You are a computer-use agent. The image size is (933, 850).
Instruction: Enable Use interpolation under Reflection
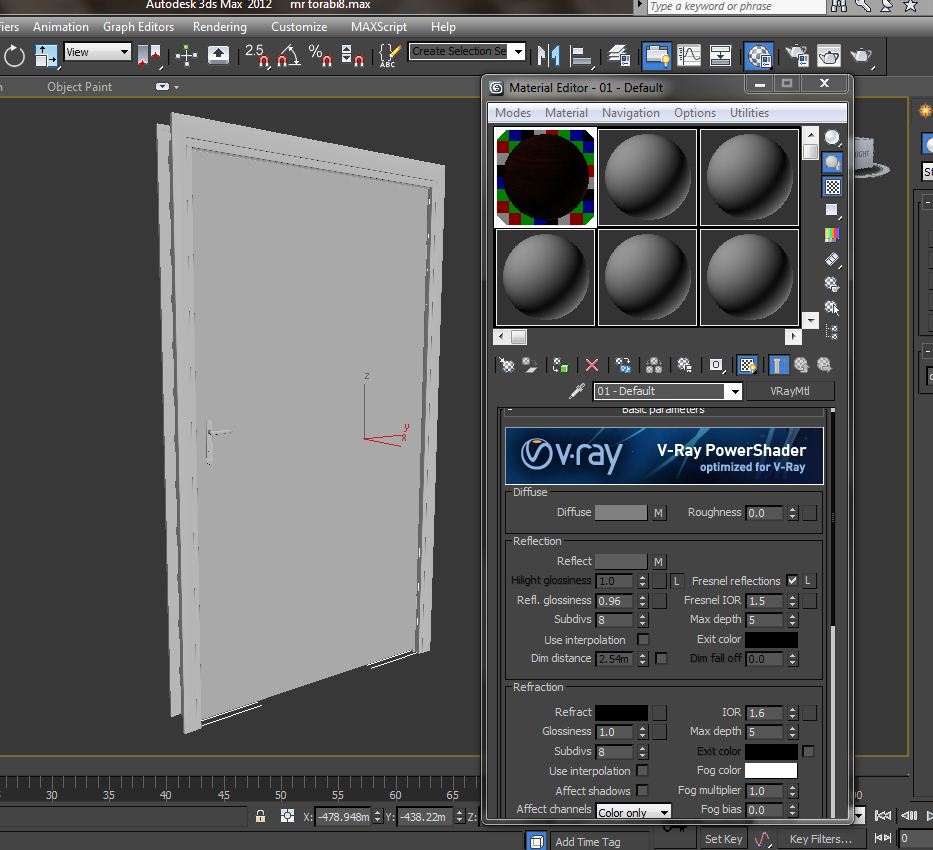pyautogui.click(x=643, y=640)
